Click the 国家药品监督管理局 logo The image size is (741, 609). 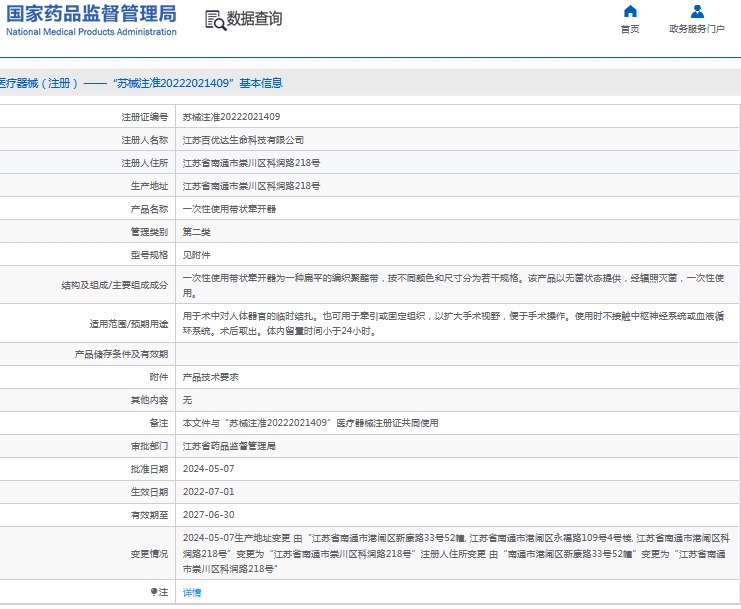coord(91,20)
